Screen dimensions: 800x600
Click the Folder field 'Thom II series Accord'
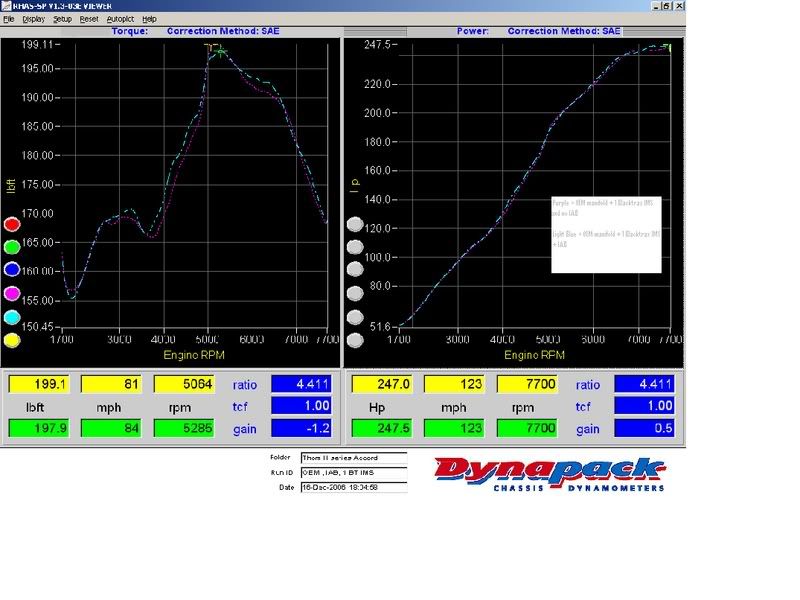(354, 458)
